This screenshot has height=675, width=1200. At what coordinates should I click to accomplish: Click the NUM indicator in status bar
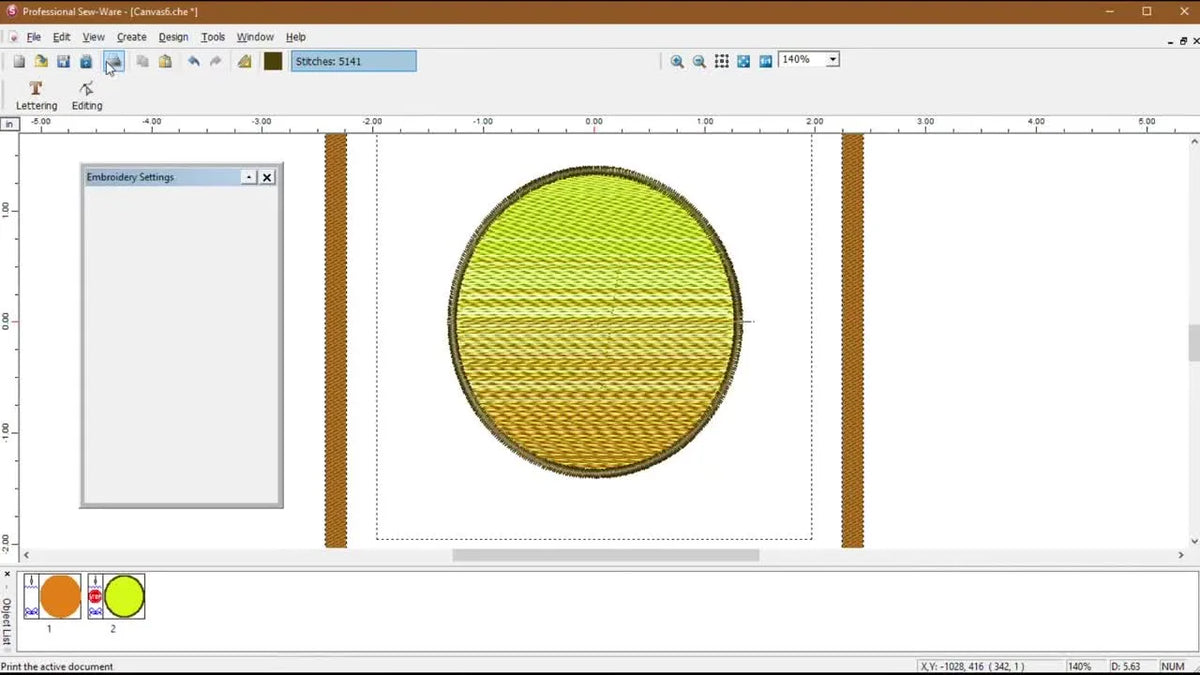point(1172,666)
